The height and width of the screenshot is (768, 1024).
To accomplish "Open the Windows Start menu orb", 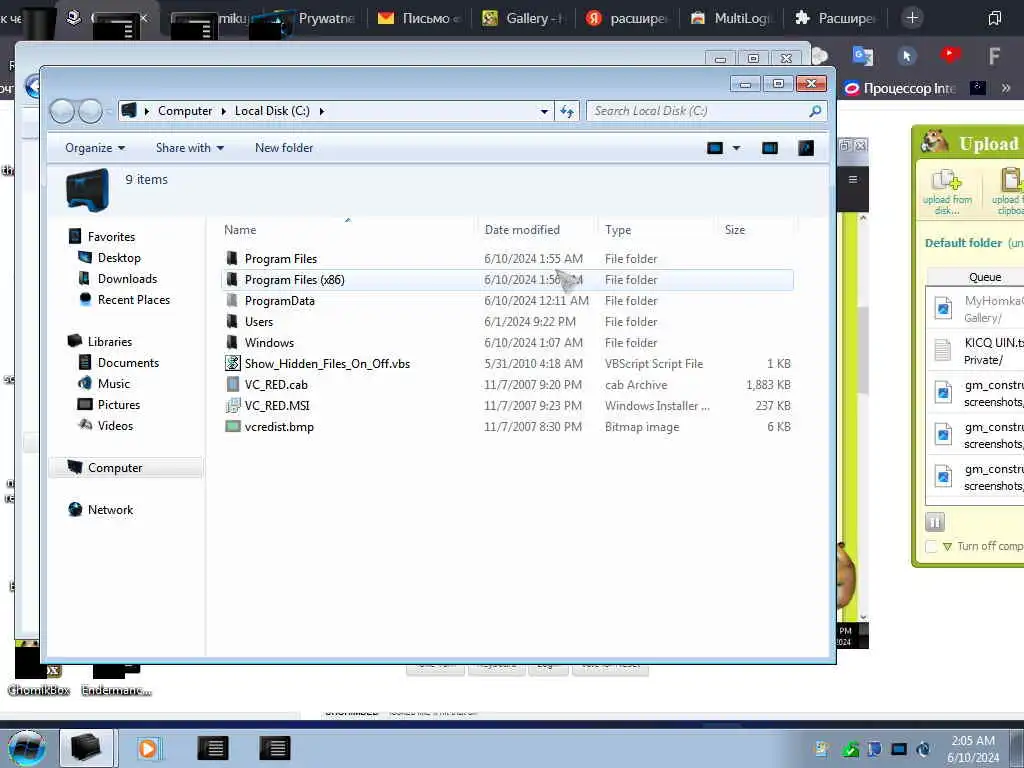I will pos(26,748).
